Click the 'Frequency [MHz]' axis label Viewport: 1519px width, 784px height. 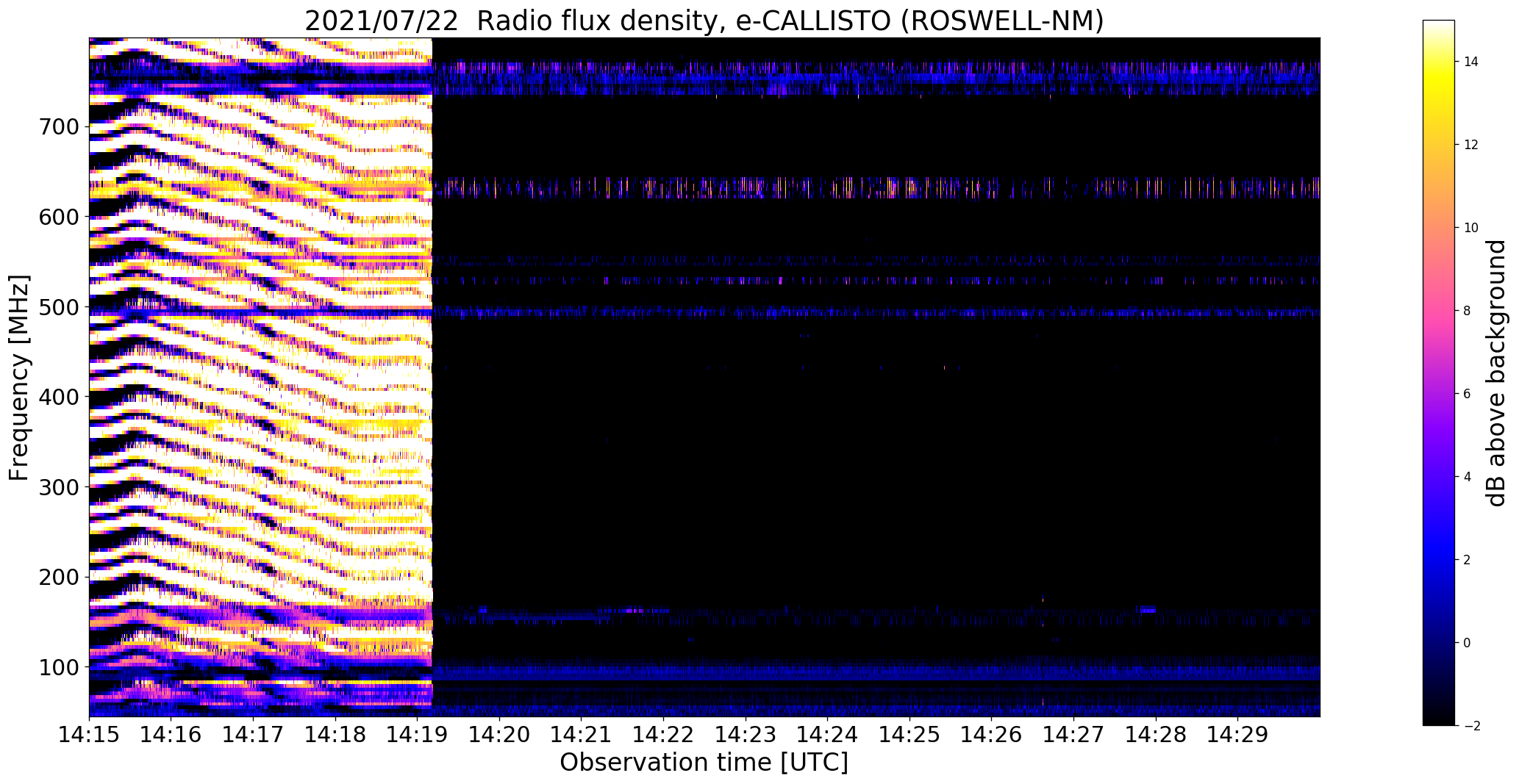click(x=19, y=378)
